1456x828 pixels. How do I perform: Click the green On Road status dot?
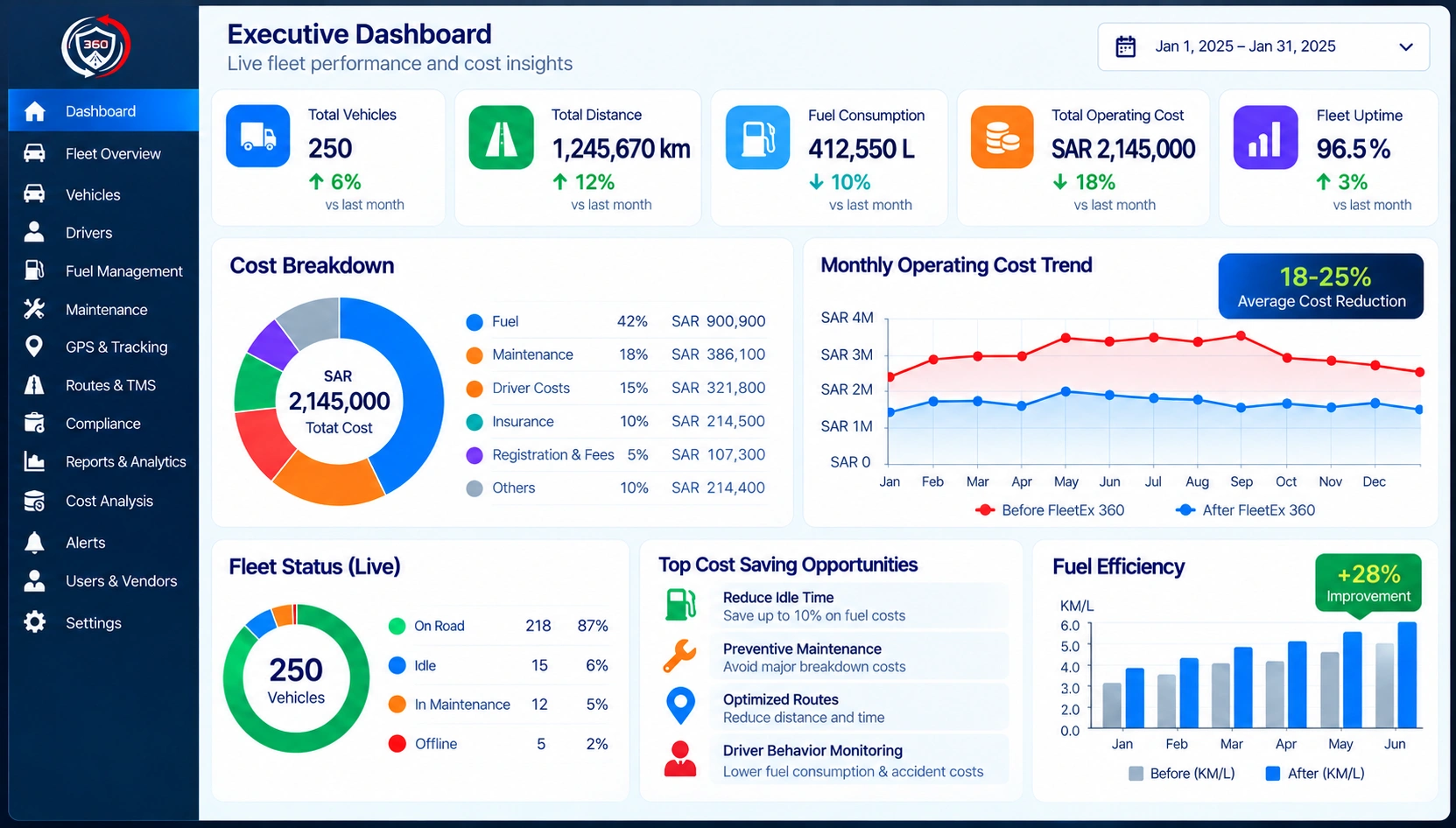pyautogui.click(x=397, y=626)
